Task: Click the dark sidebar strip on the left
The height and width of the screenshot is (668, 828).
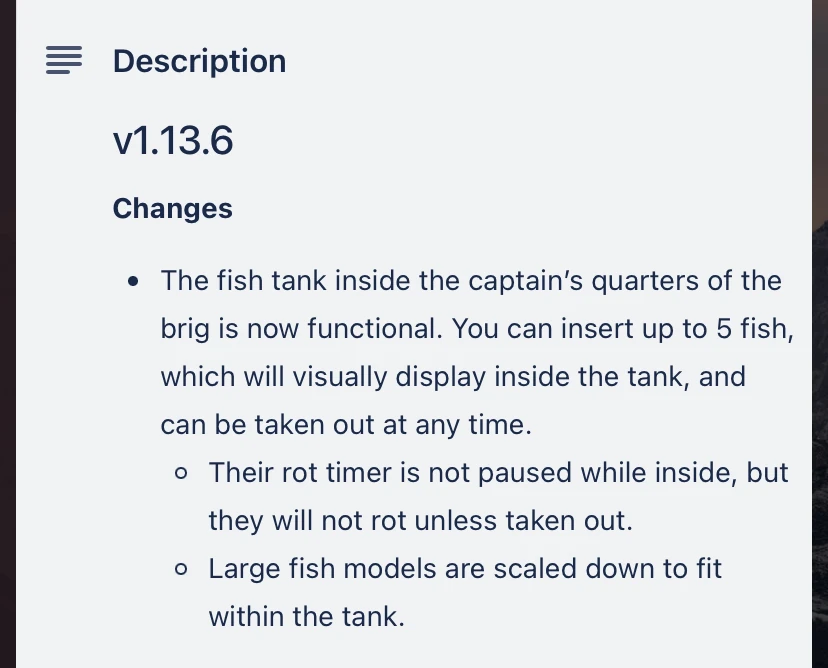Action: tap(11, 334)
